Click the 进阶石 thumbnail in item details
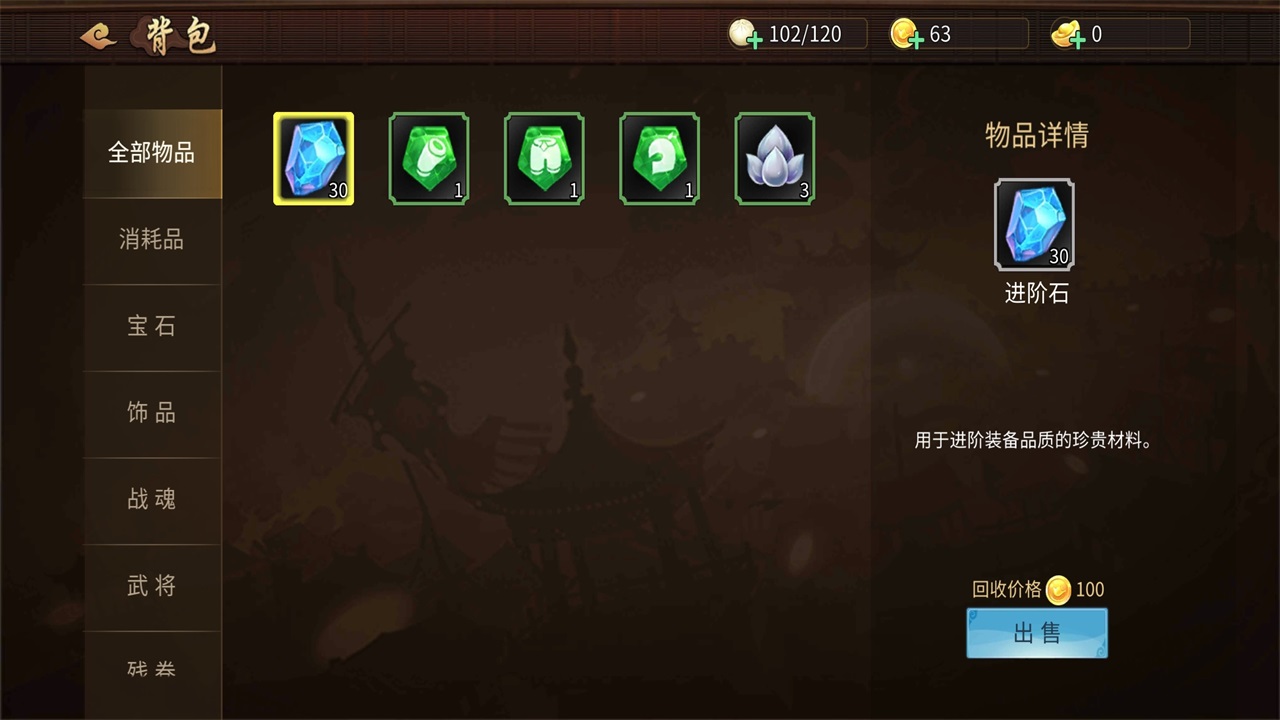 [x=1035, y=225]
